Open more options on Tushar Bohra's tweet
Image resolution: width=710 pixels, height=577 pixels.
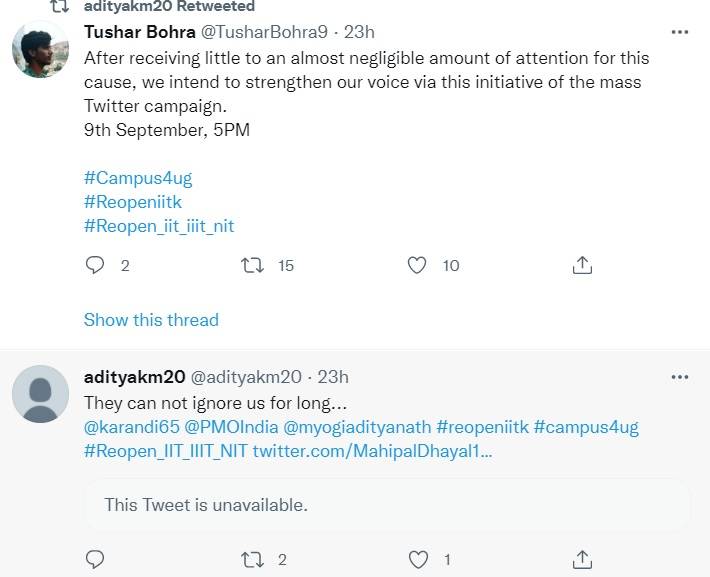click(x=680, y=31)
